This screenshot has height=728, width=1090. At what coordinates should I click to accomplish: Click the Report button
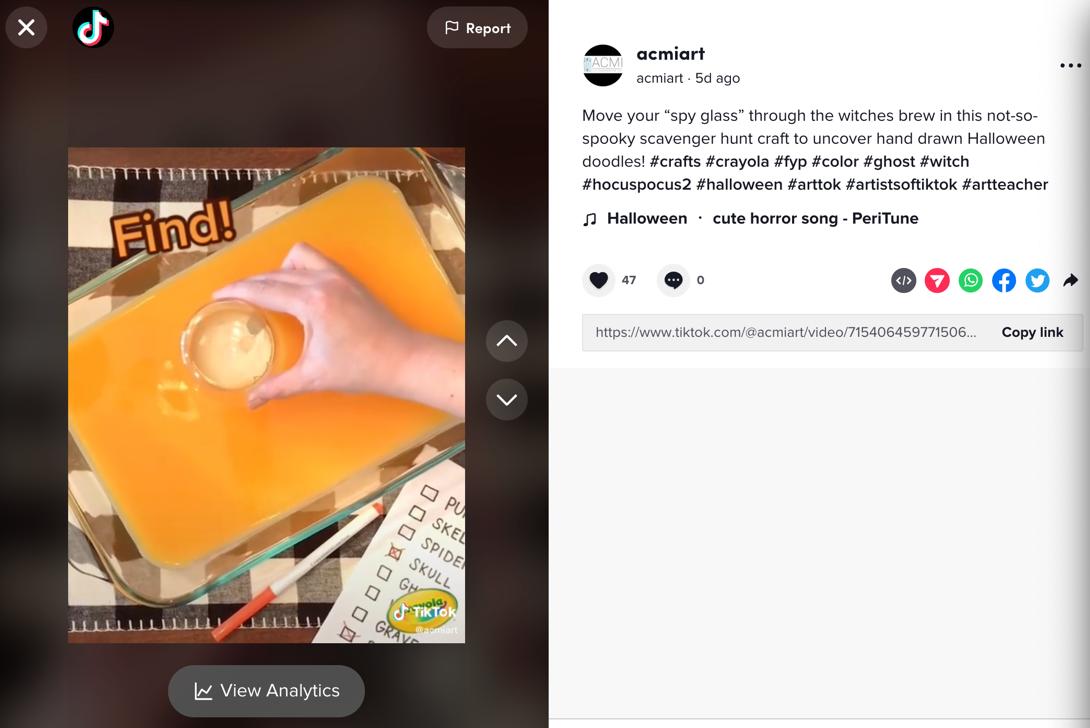coord(477,28)
